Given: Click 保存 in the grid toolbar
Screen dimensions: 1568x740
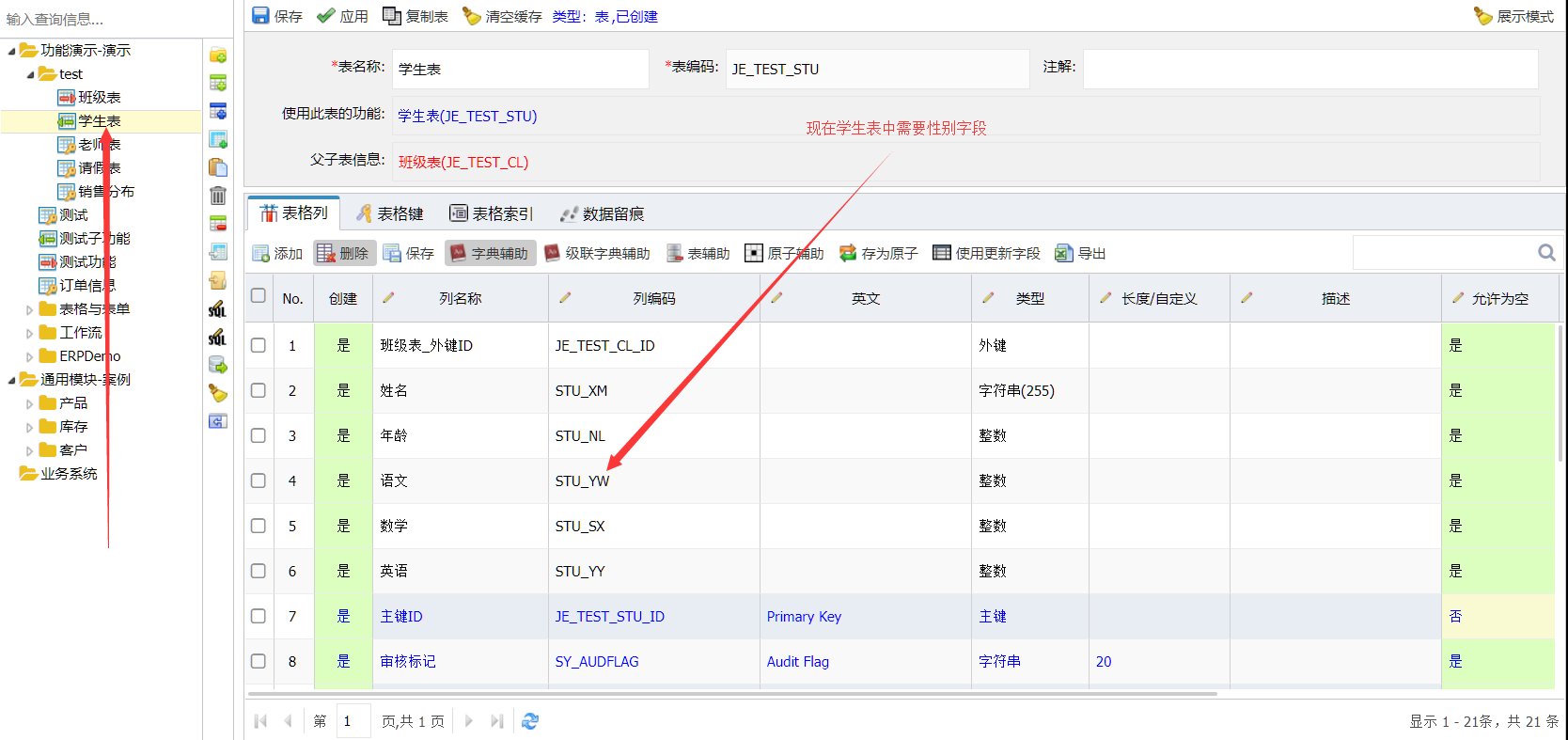Looking at the screenshot, I should pos(409,253).
